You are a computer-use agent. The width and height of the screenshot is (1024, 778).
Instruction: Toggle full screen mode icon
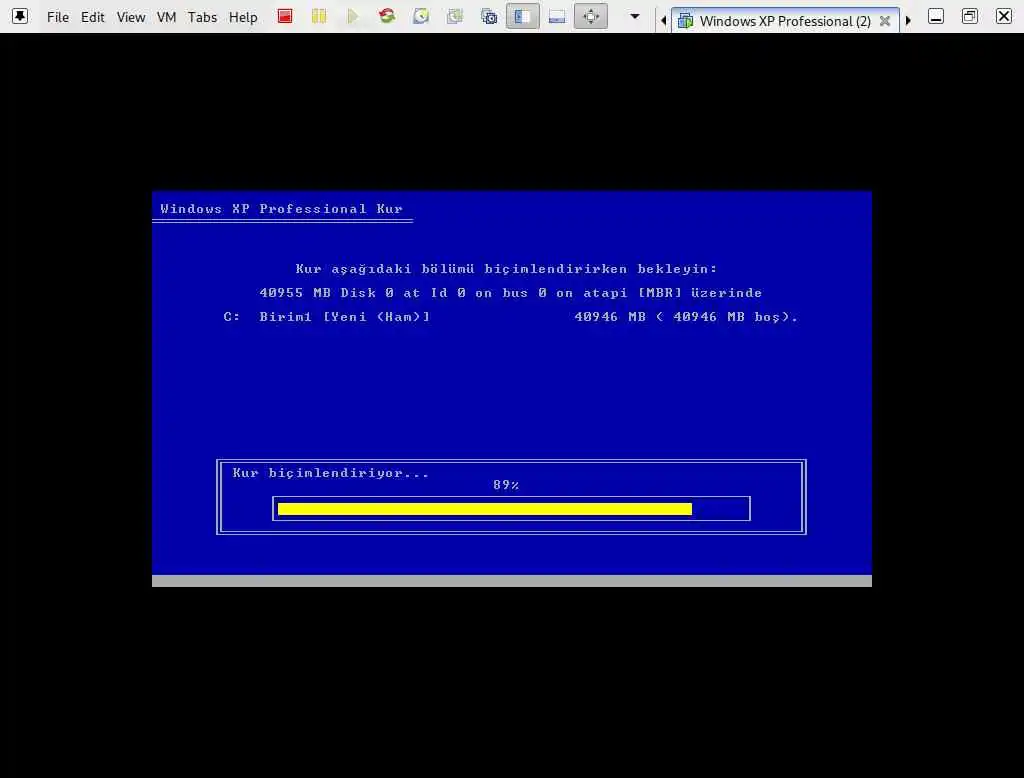pyautogui.click(x=591, y=16)
